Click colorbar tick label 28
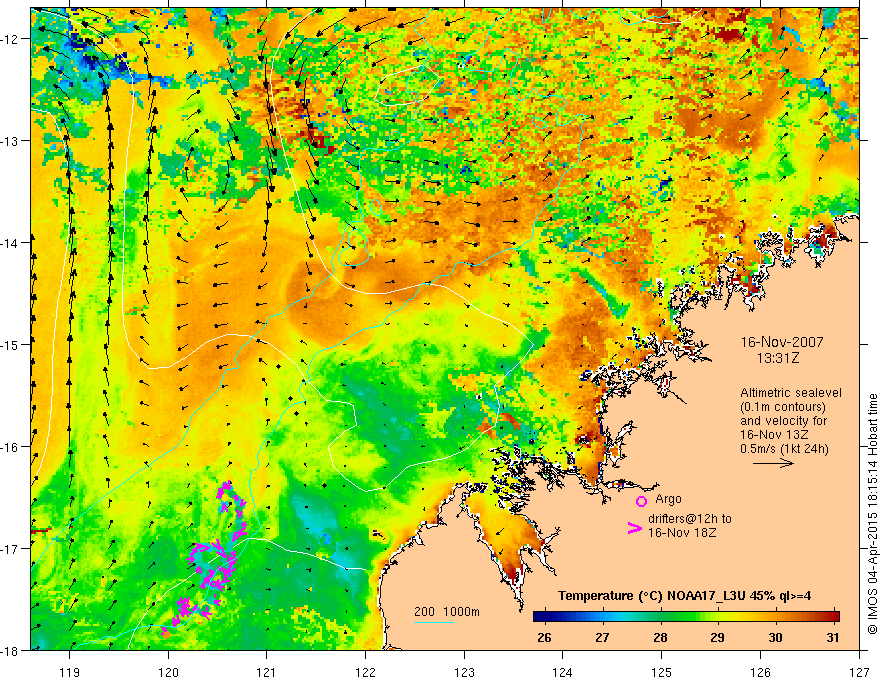 661,637
